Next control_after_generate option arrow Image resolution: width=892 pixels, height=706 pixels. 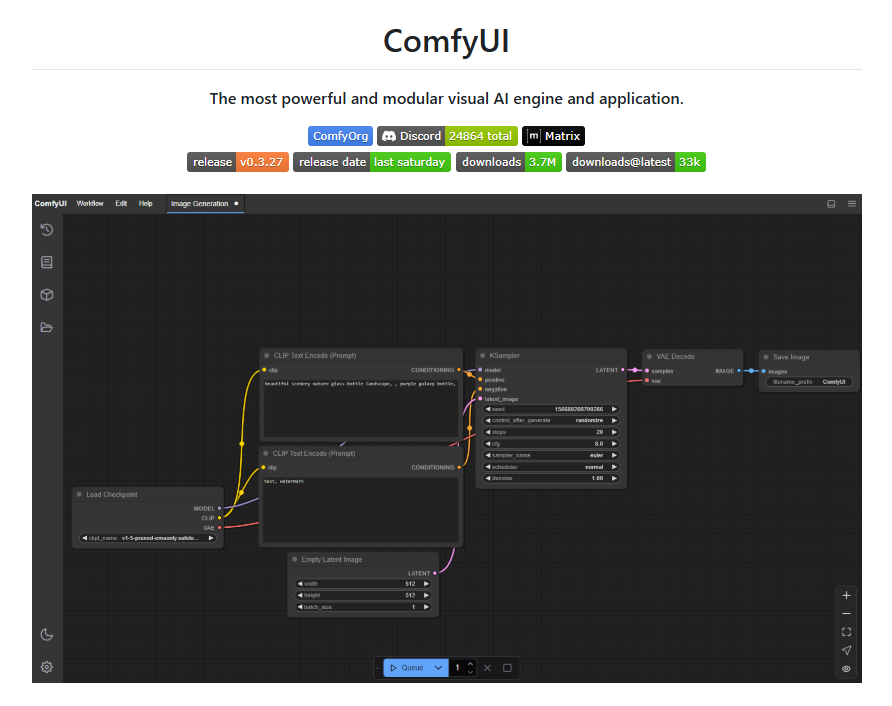614,420
